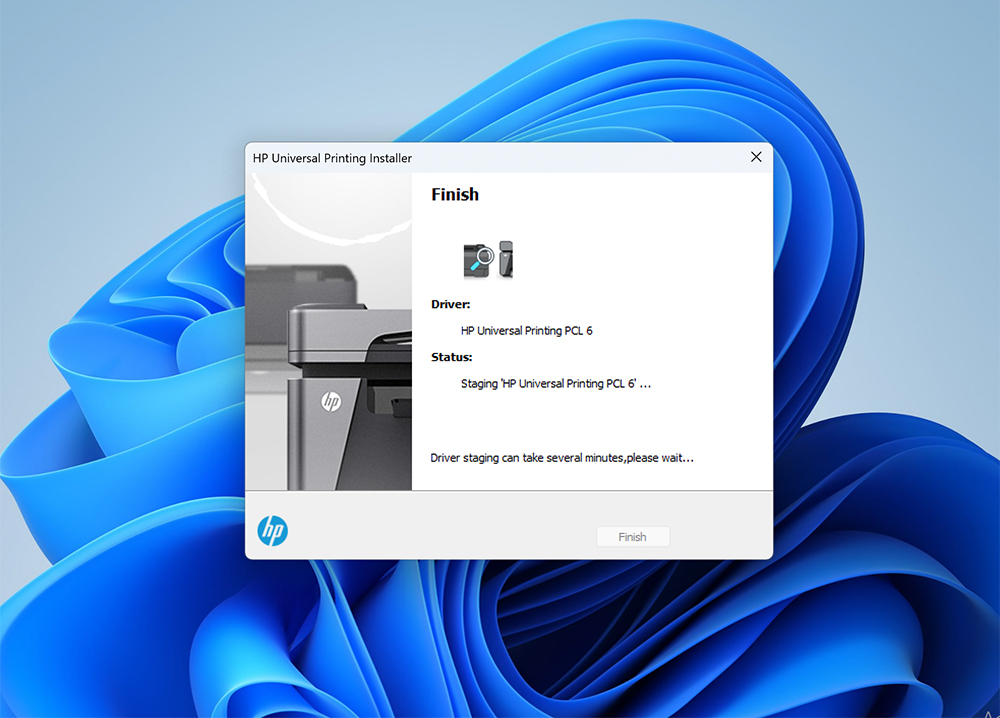Close the HP Universal Printing Installer

tap(756, 157)
